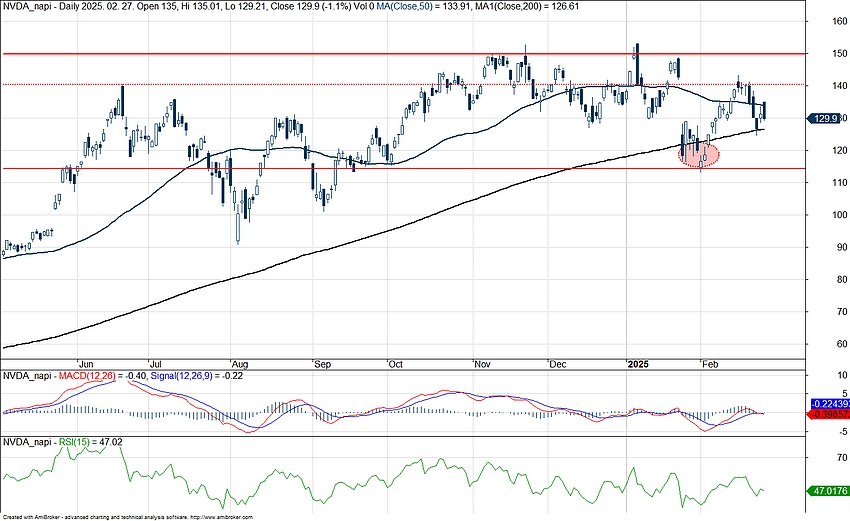Click the 129.9 current price tag
Screen dimensions: 850x521
point(825,118)
